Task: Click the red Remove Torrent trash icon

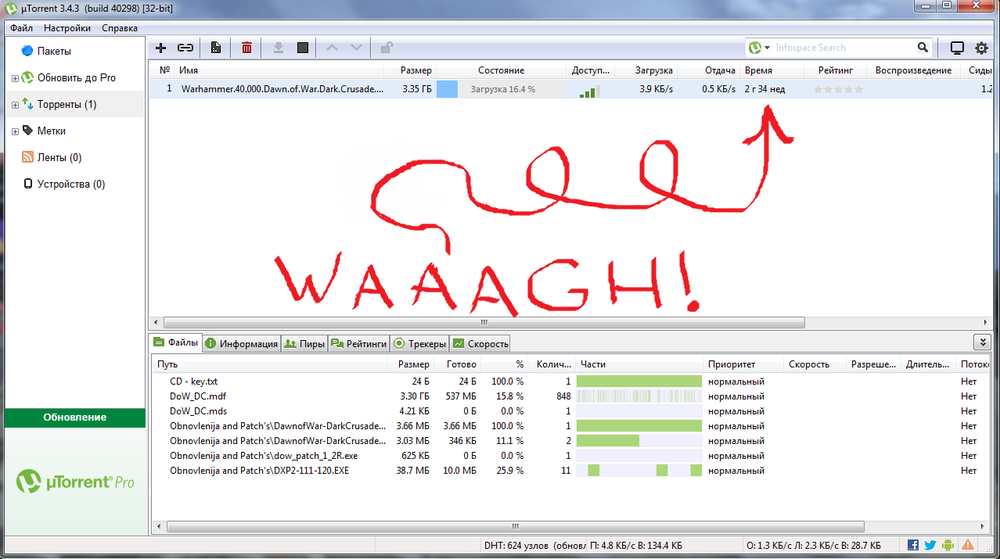Action: (x=246, y=47)
